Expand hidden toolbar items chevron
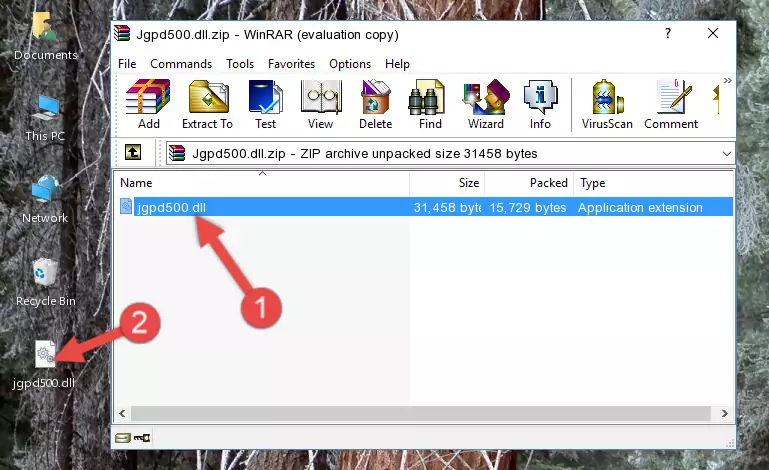Viewport: 769px width, 470px height. 727,80
